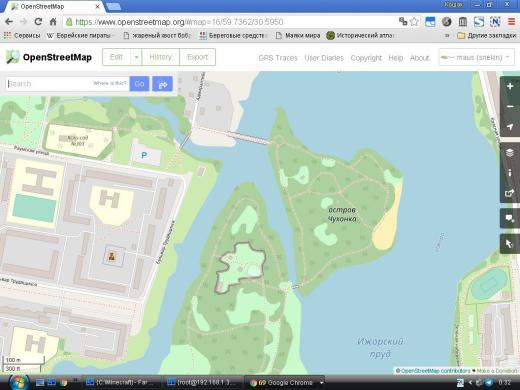Expand the Edit dropdown arrow
Image resolution: width=520 pixels, height=390 pixels.
coord(136,57)
